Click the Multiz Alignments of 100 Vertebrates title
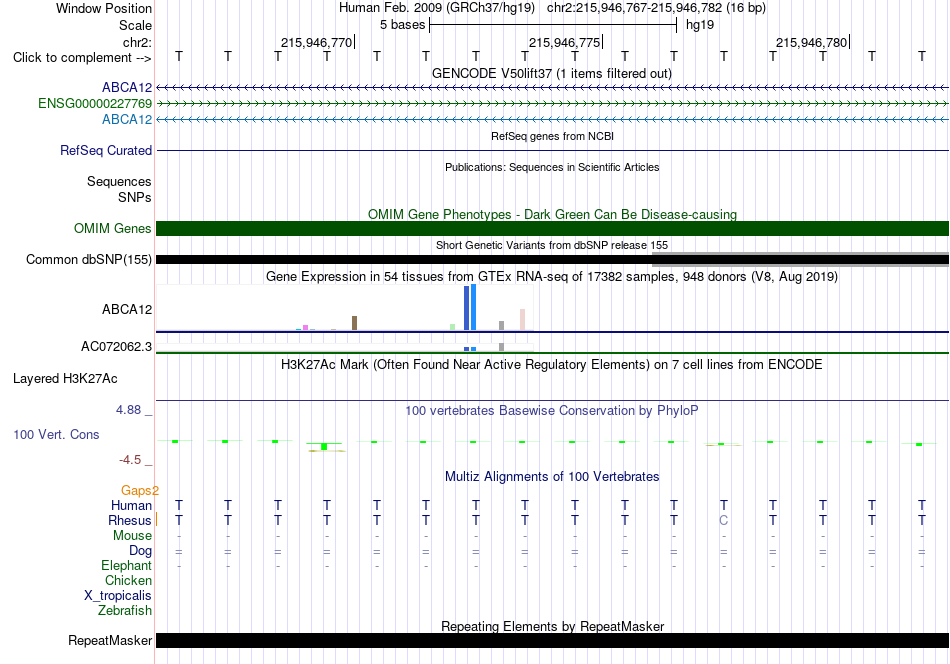The height and width of the screenshot is (664, 950). tap(552, 477)
